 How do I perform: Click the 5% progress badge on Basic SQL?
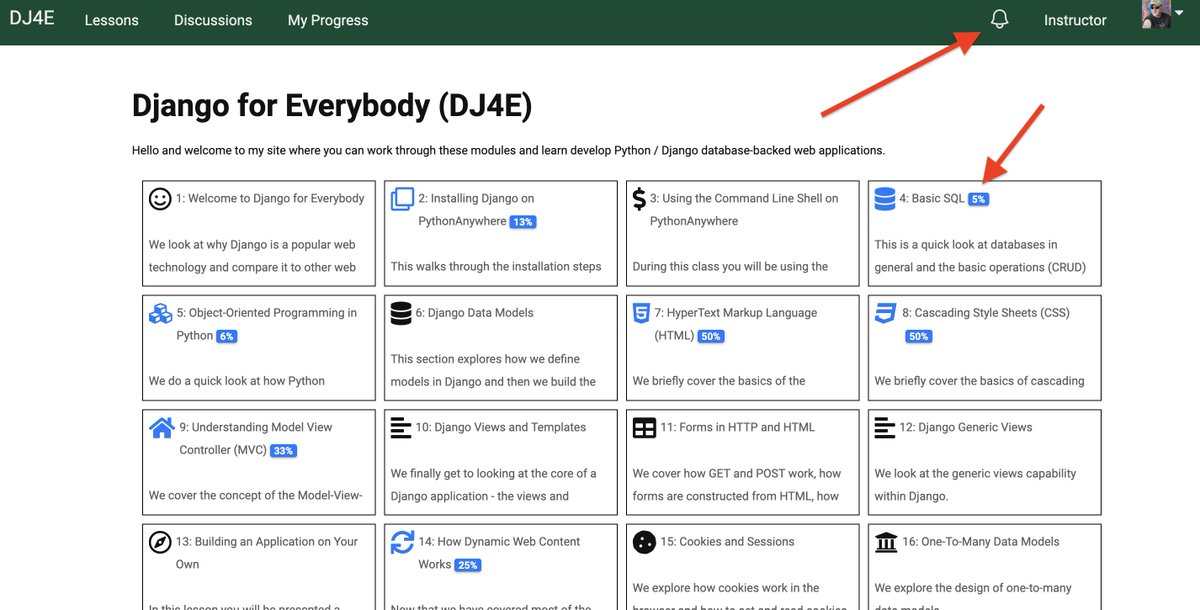pos(978,199)
